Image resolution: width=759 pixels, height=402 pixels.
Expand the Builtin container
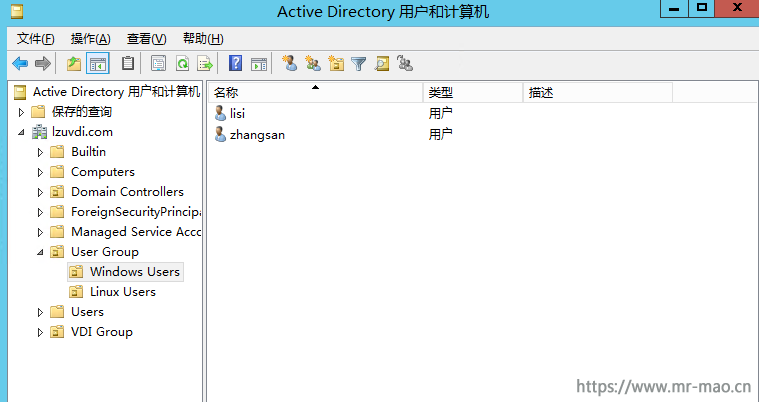tap(41, 153)
